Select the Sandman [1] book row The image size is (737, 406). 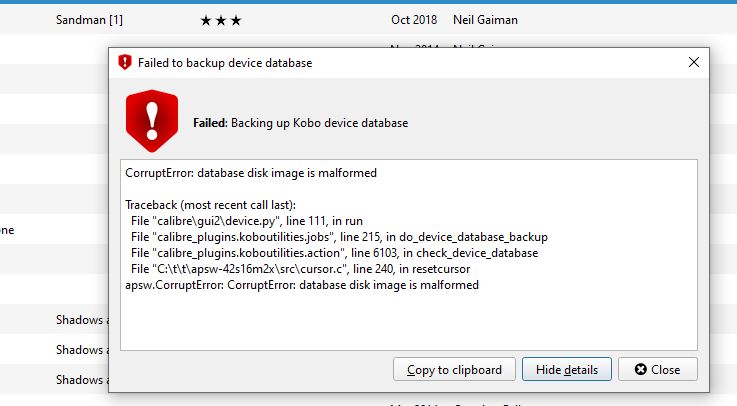click(x=90, y=19)
